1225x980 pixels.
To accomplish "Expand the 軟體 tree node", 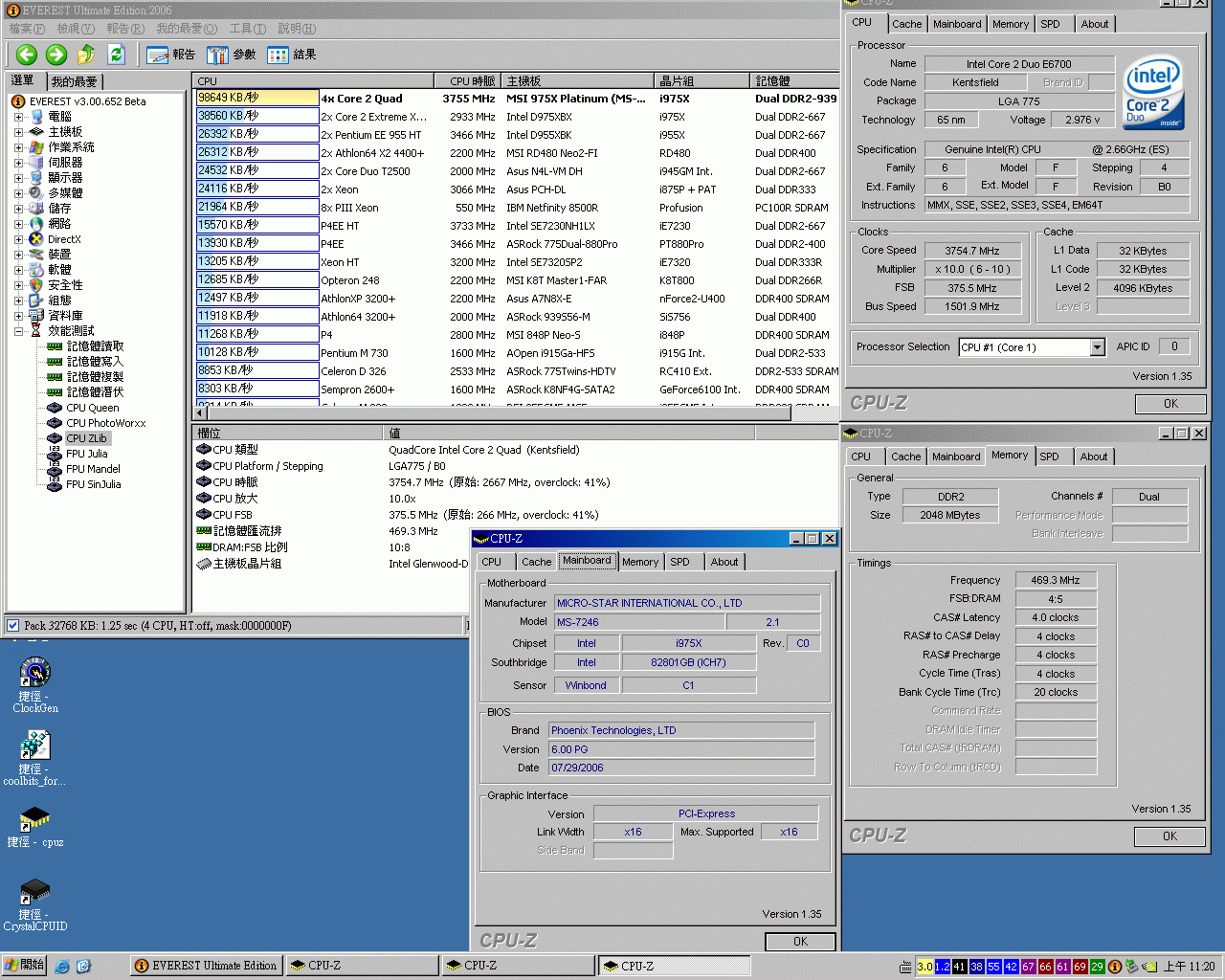I will tap(18, 270).
